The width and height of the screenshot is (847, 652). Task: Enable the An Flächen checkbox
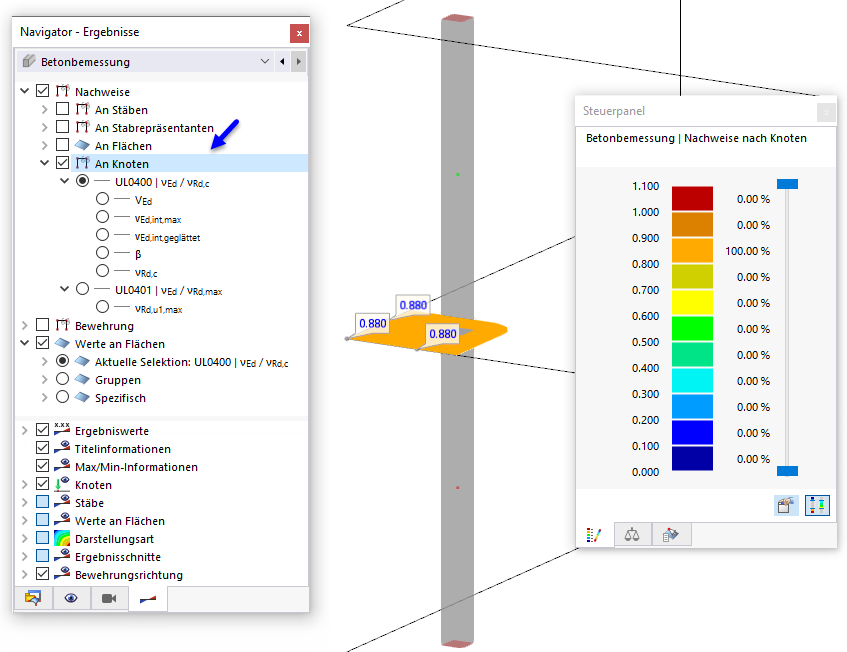(x=63, y=145)
